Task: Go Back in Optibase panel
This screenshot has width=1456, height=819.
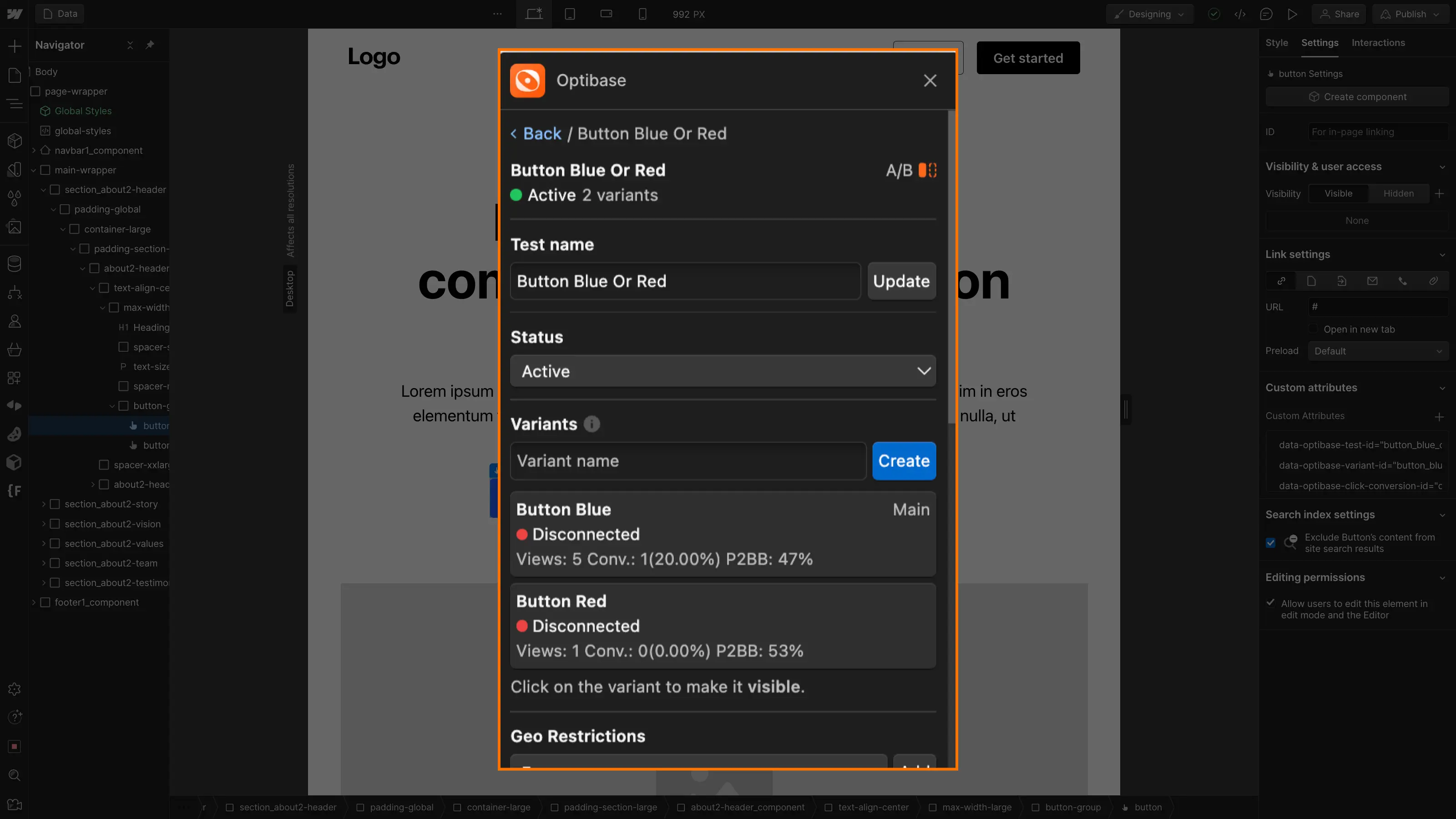Action: pyautogui.click(x=536, y=133)
